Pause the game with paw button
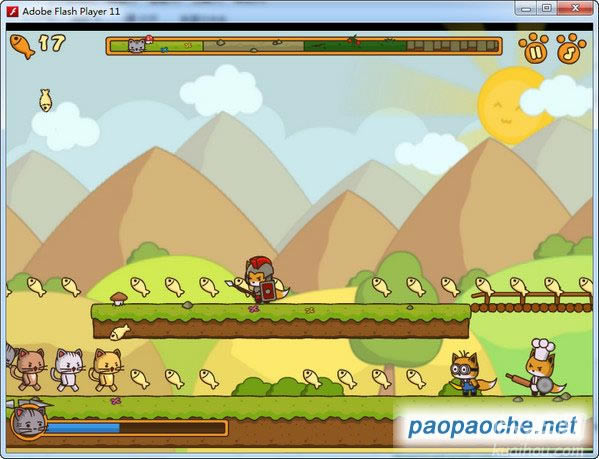The height and width of the screenshot is (459, 599). coord(533,48)
